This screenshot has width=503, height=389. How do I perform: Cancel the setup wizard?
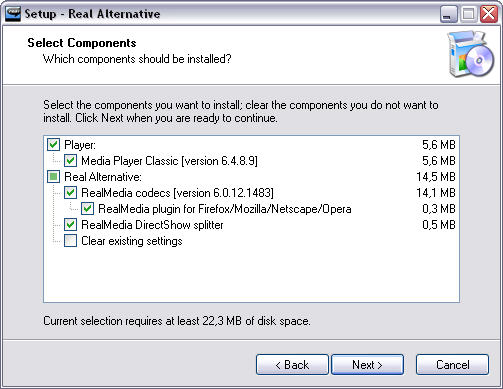point(452,365)
